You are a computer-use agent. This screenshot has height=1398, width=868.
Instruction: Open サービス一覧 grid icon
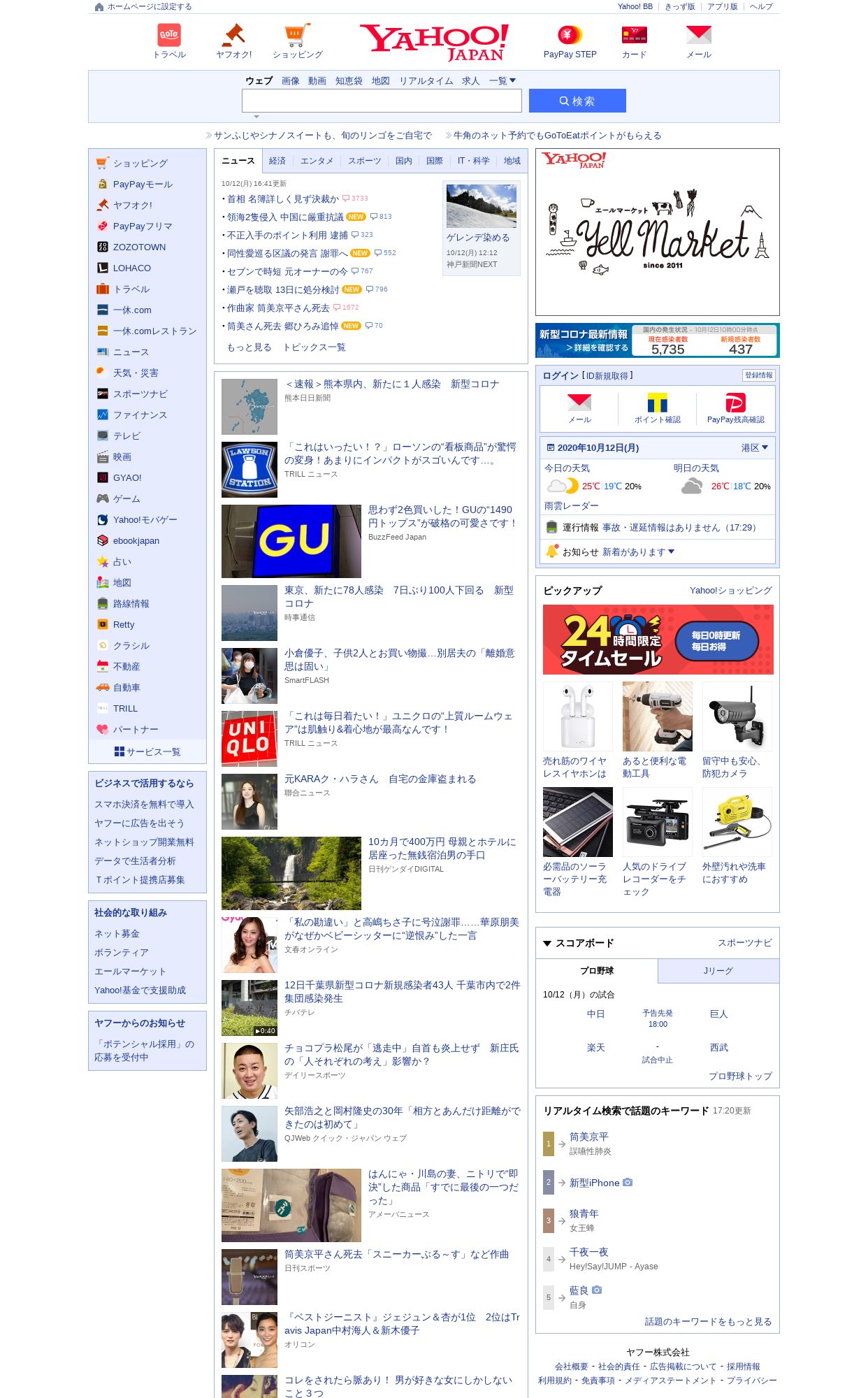coord(120,751)
